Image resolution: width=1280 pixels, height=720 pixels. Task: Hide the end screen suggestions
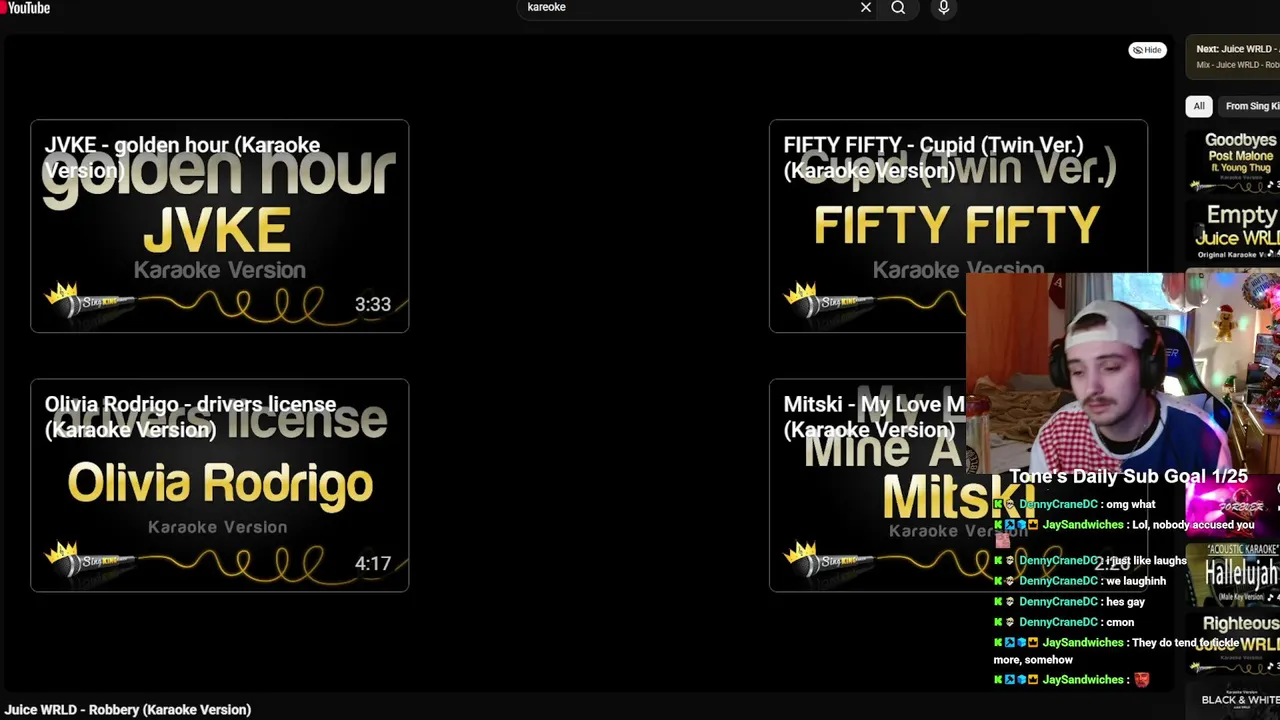tap(1147, 50)
